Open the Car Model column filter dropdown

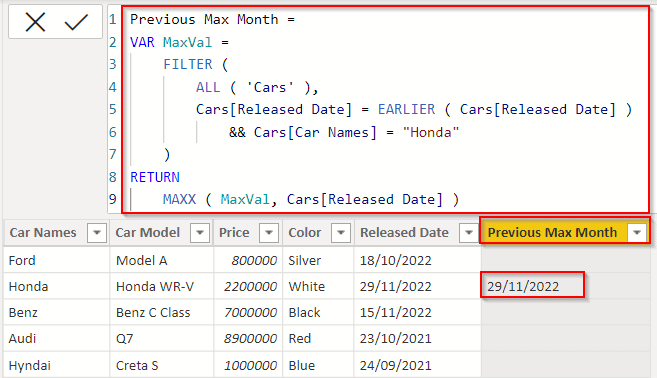tap(200, 233)
